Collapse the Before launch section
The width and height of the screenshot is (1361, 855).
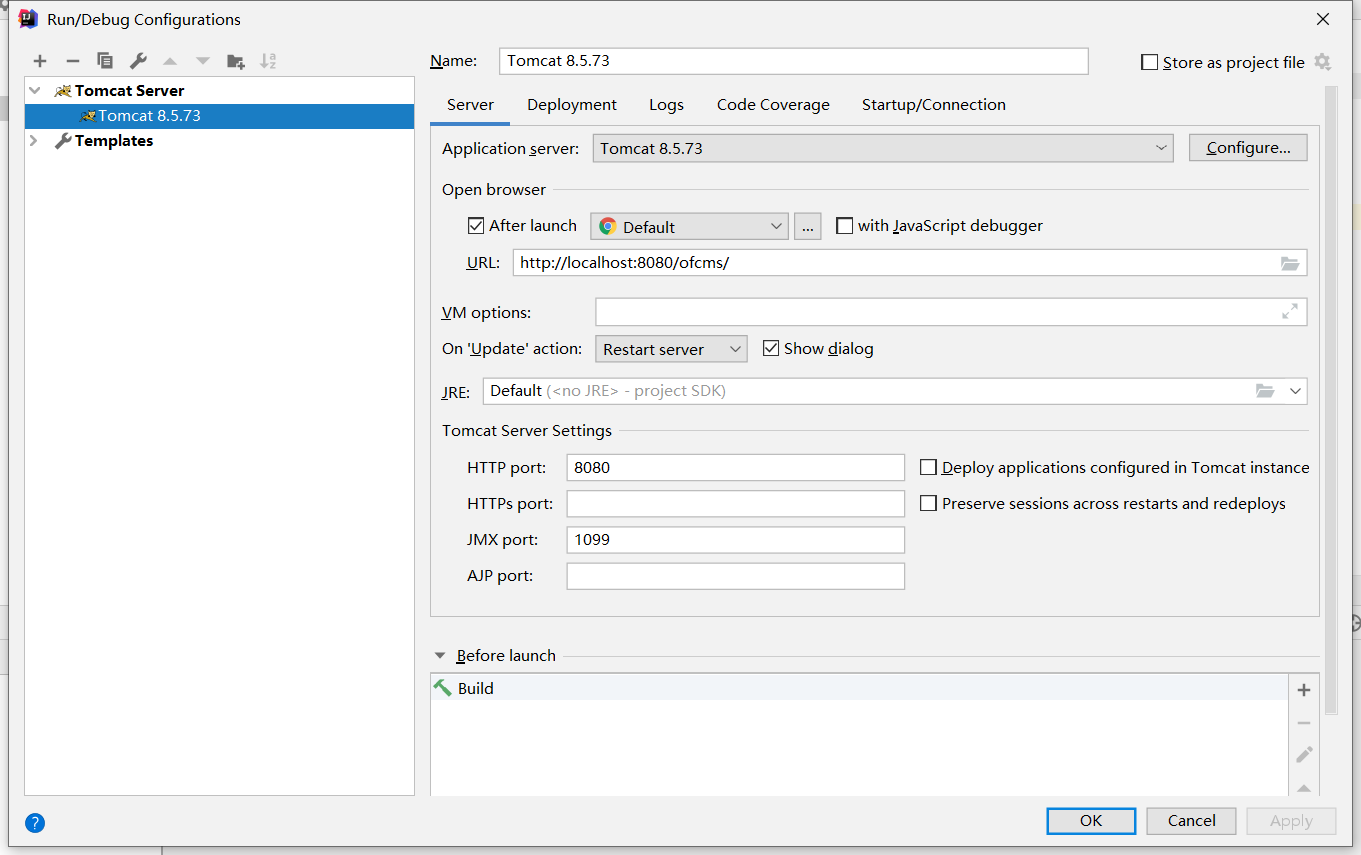[440, 656]
